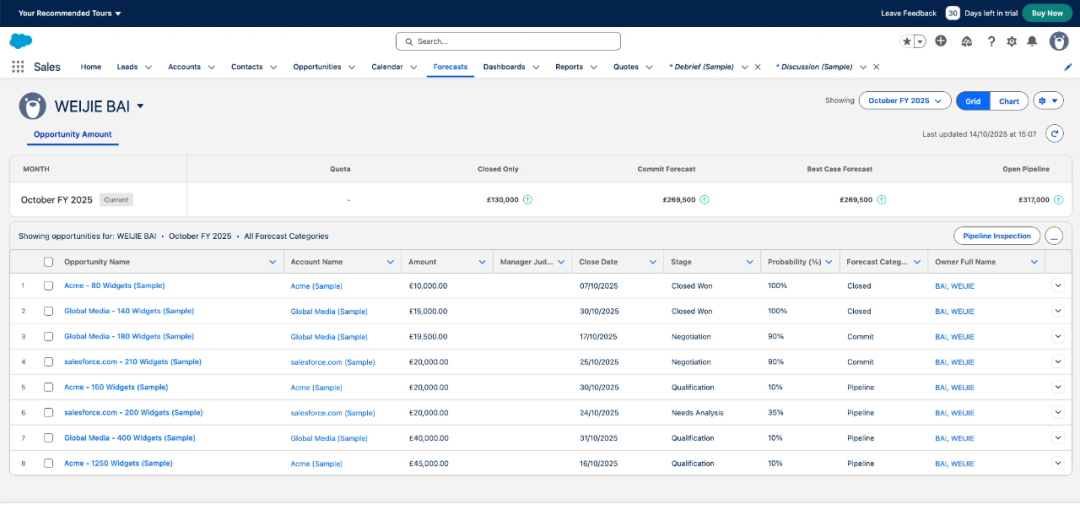
Task: Click the Open Pipeline info arrow icon
Action: pos(1059,200)
